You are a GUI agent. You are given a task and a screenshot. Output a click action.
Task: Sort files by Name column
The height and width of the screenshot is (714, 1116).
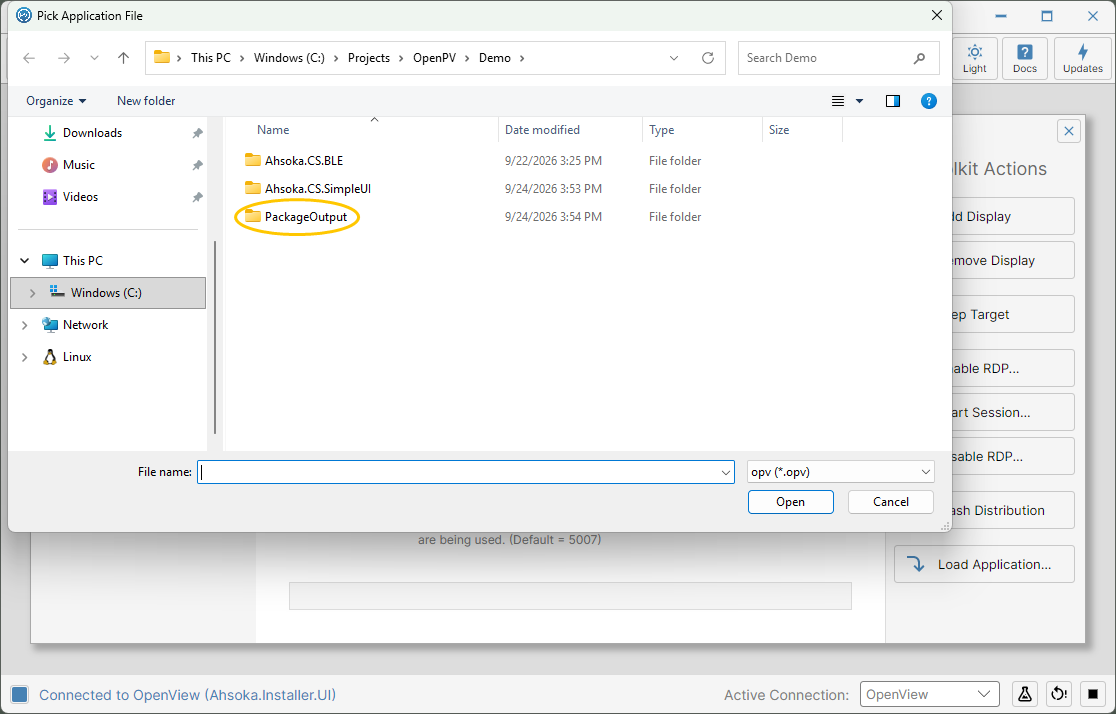pyautogui.click(x=273, y=130)
